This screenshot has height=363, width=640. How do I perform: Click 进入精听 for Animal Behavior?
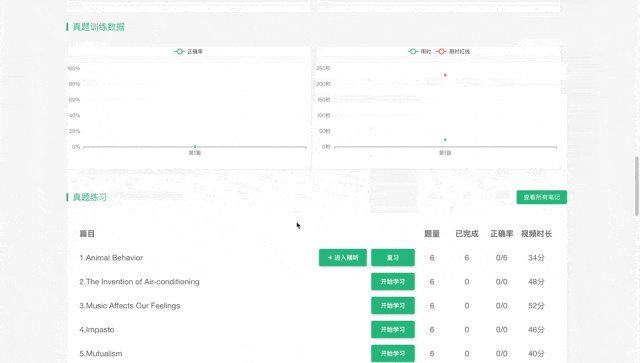pyautogui.click(x=343, y=258)
